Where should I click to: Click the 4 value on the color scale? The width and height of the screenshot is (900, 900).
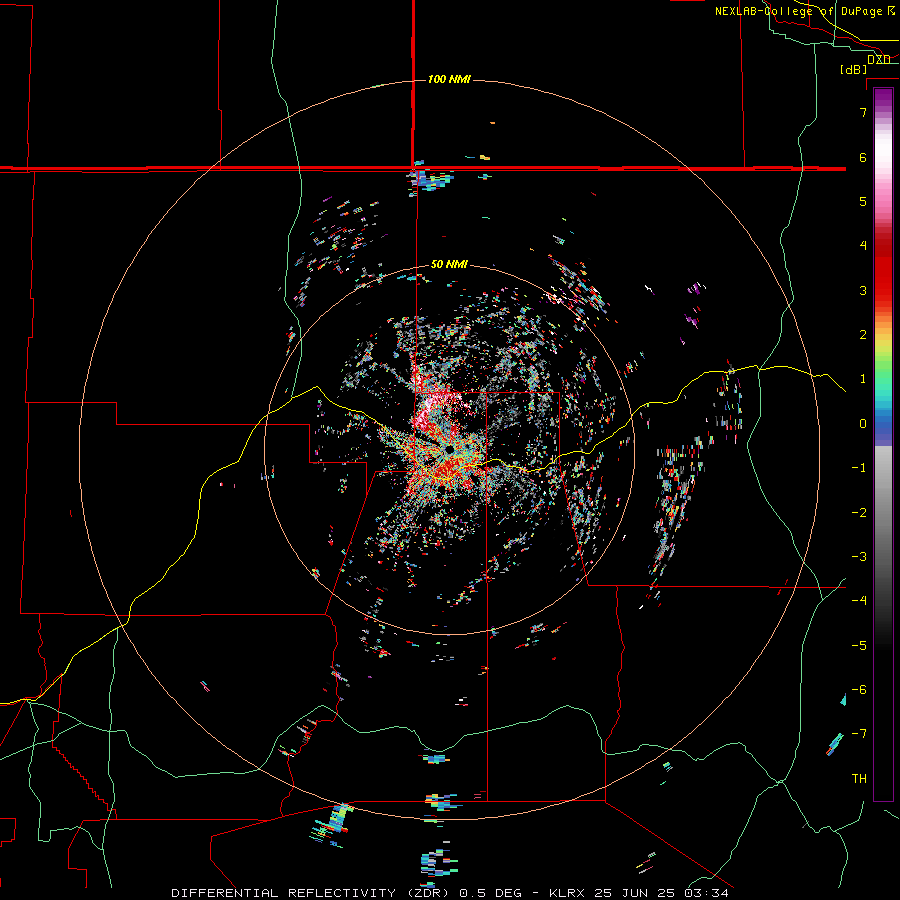pos(863,246)
